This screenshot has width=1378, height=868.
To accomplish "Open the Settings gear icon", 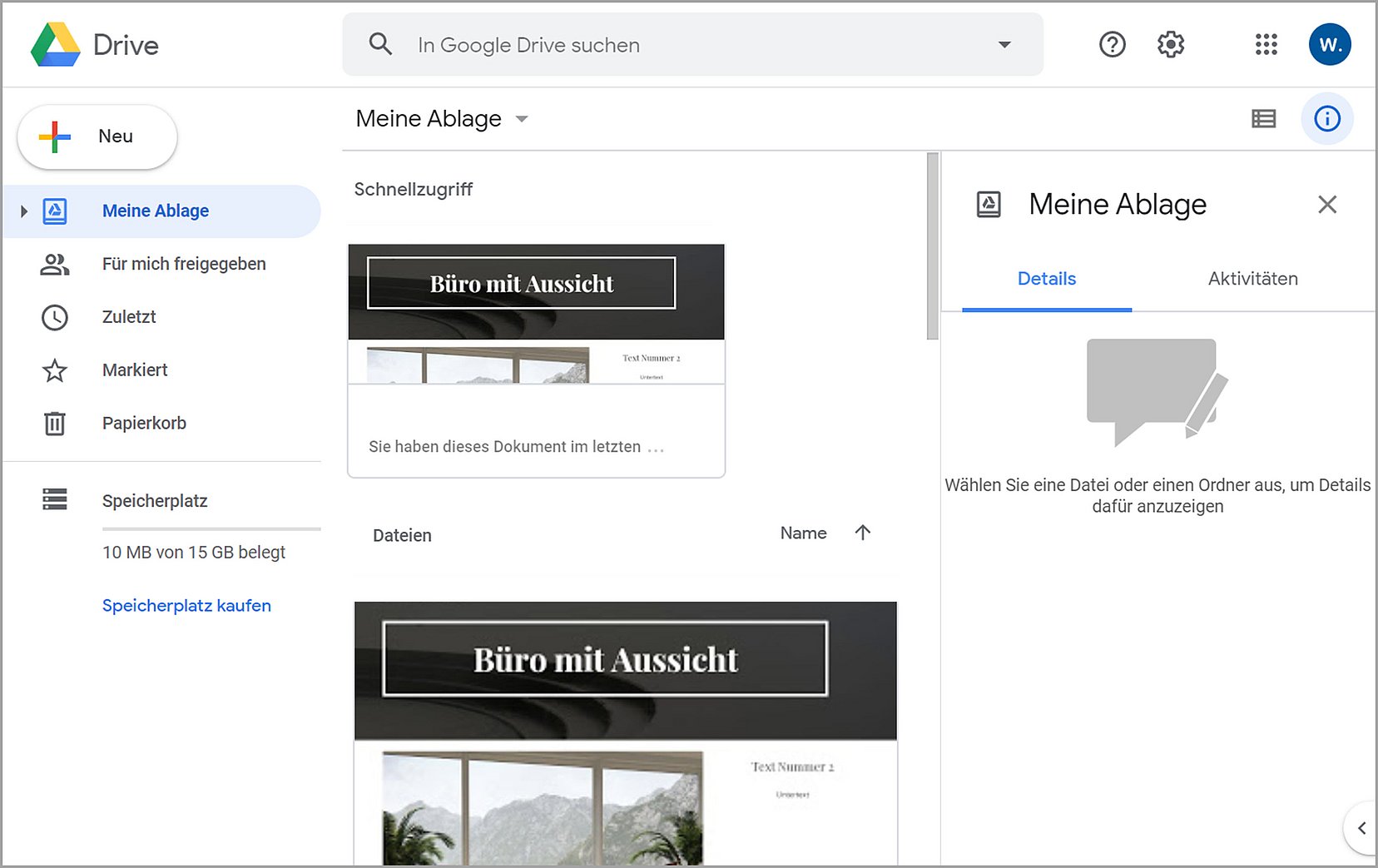I will point(1170,44).
